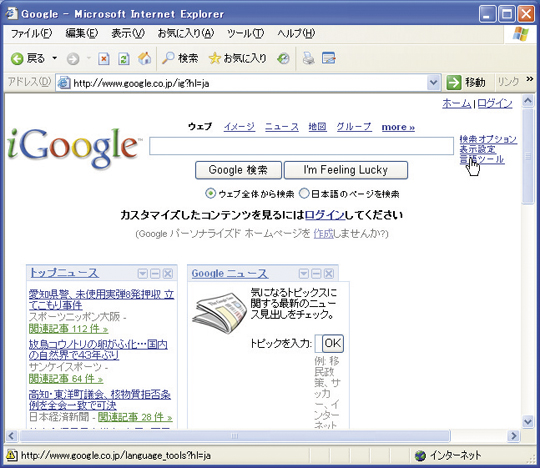Open the お気に入り(A) menu
The image size is (540, 468).
click(186, 33)
